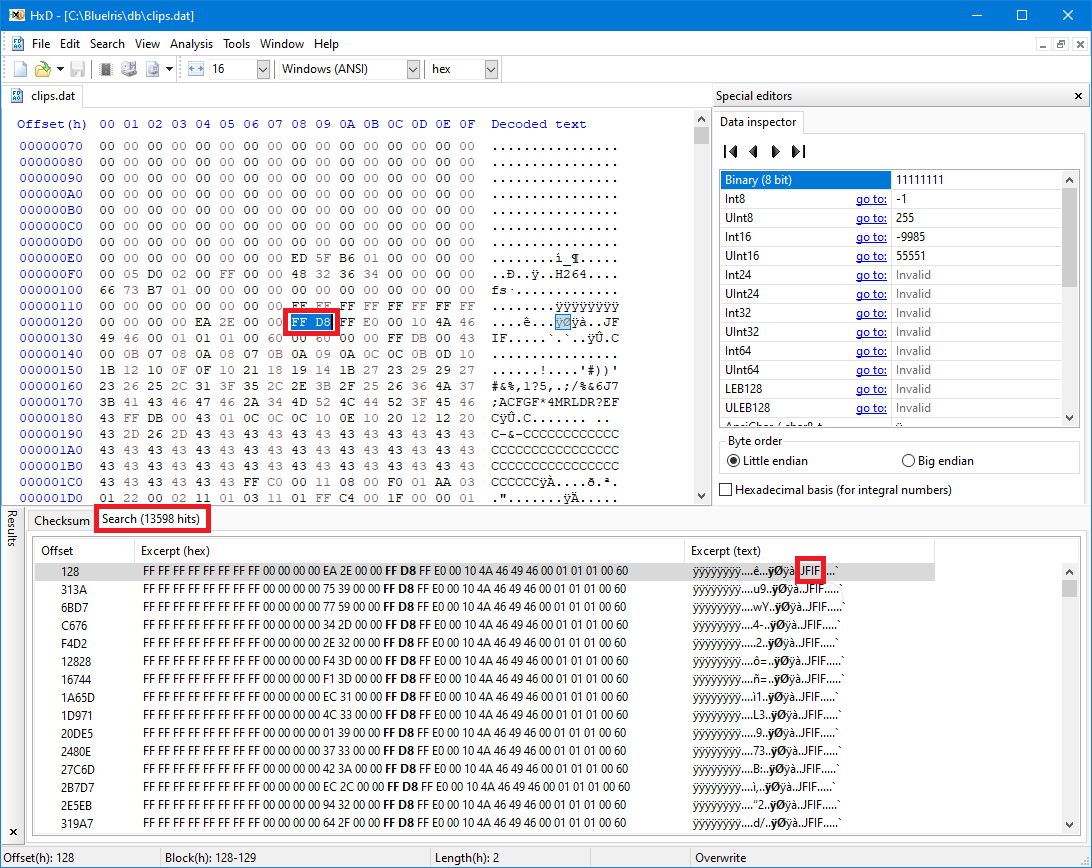Viewport: 1092px width, 868px height.
Task: Select search result at offset F4D2
Action: tap(484, 644)
